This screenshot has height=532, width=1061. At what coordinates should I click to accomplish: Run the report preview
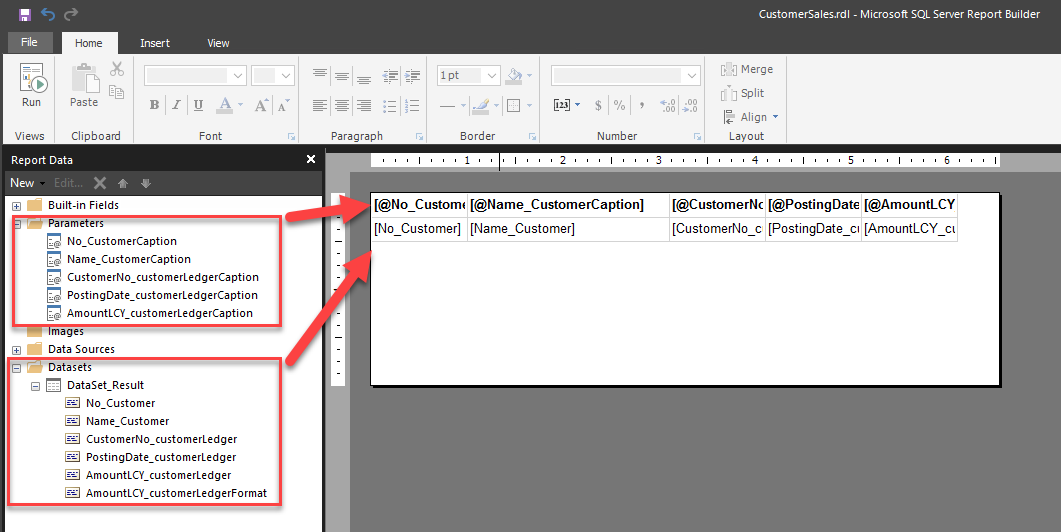[x=32, y=86]
